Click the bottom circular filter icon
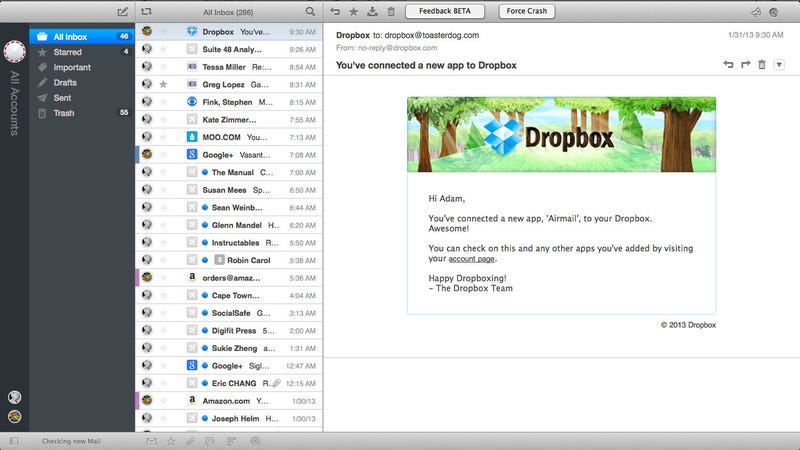Image resolution: width=800 pixels, height=450 pixels. coord(255,441)
